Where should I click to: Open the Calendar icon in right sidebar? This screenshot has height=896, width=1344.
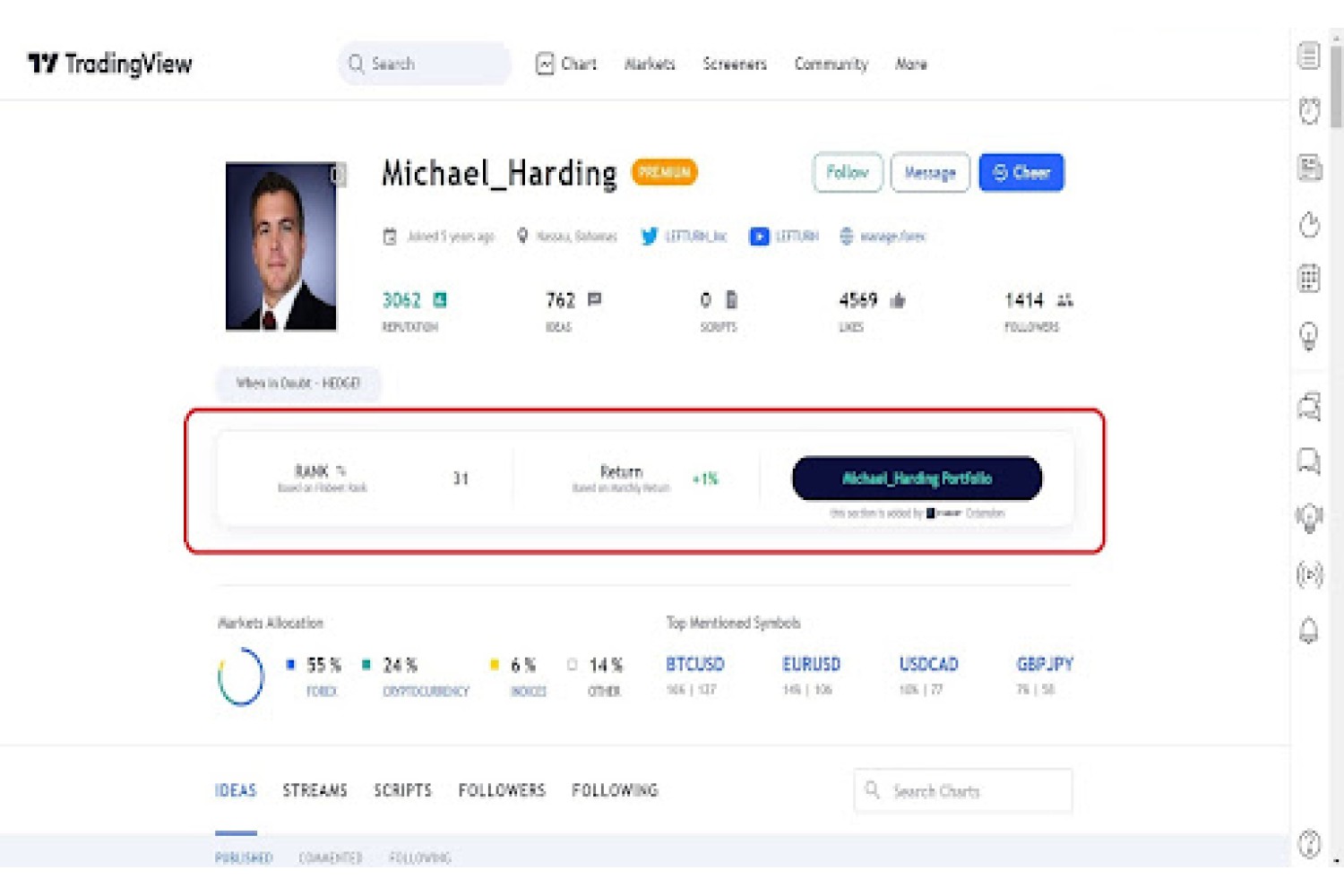click(x=1309, y=279)
